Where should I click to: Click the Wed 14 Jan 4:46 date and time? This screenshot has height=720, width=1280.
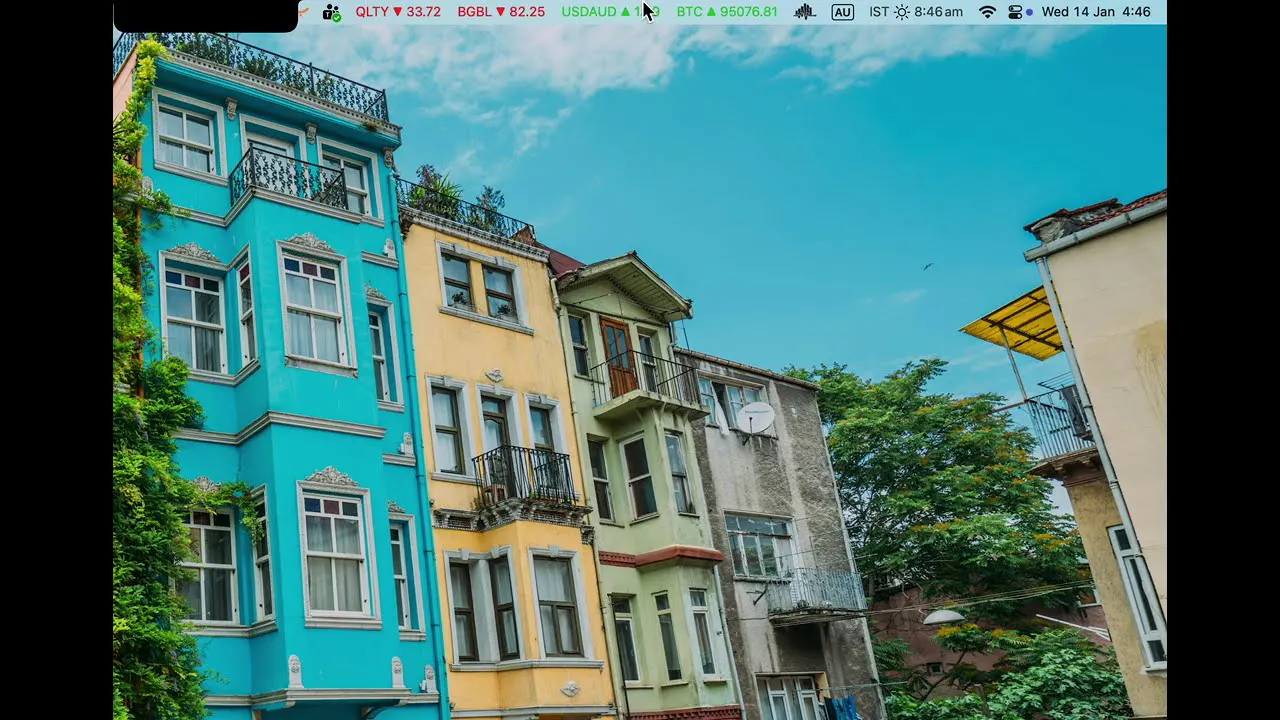click(x=1096, y=12)
